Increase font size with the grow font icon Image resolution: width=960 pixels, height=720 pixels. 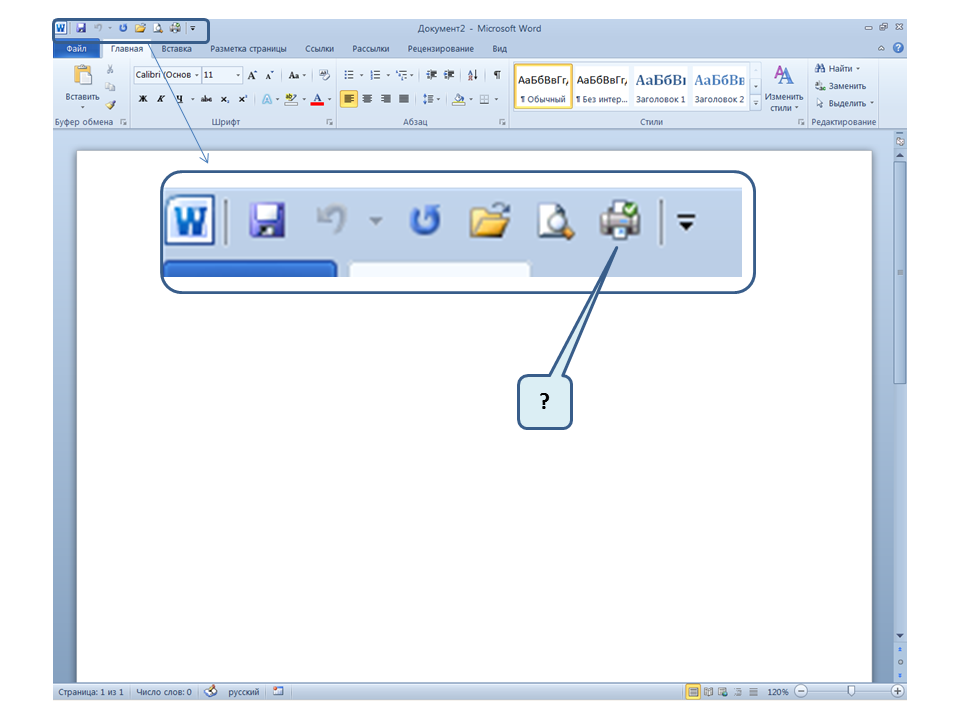252,75
